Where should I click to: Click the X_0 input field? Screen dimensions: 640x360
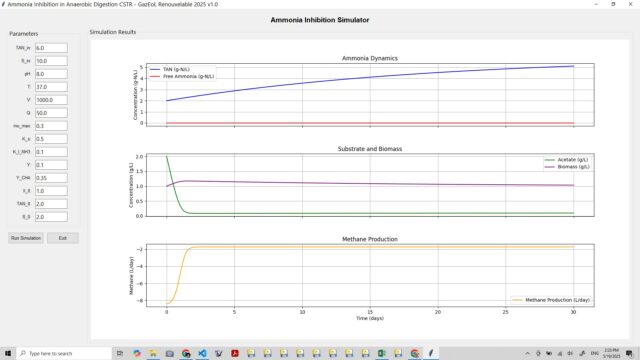pyautogui.click(x=51, y=191)
